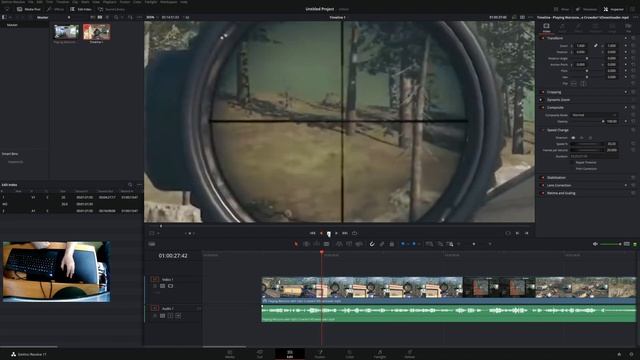Toggle Linked Selection chain icon
The image size is (640, 360).
[x=382, y=244]
